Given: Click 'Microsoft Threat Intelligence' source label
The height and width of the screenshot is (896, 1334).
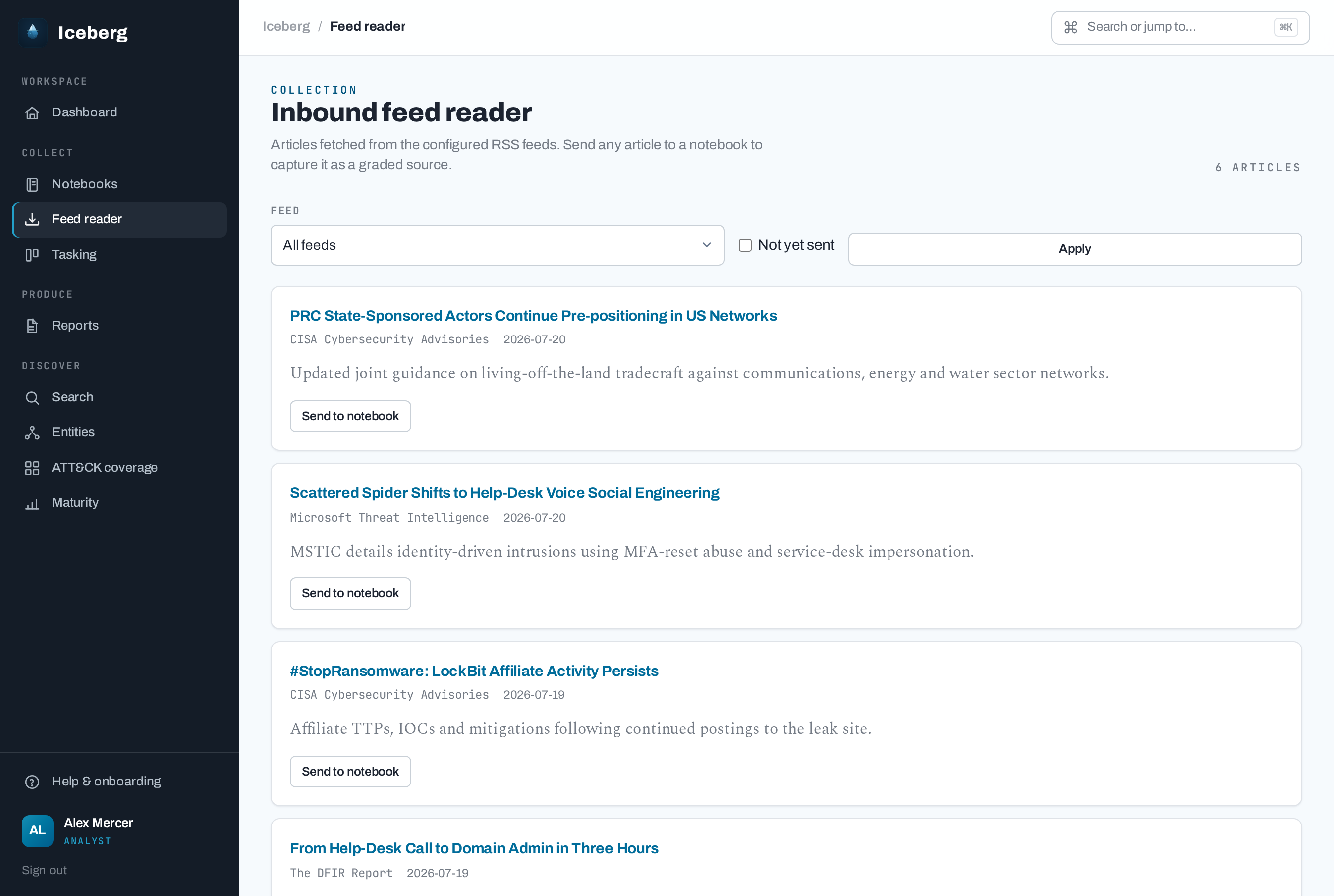Looking at the screenshot, I should (389, 518).
